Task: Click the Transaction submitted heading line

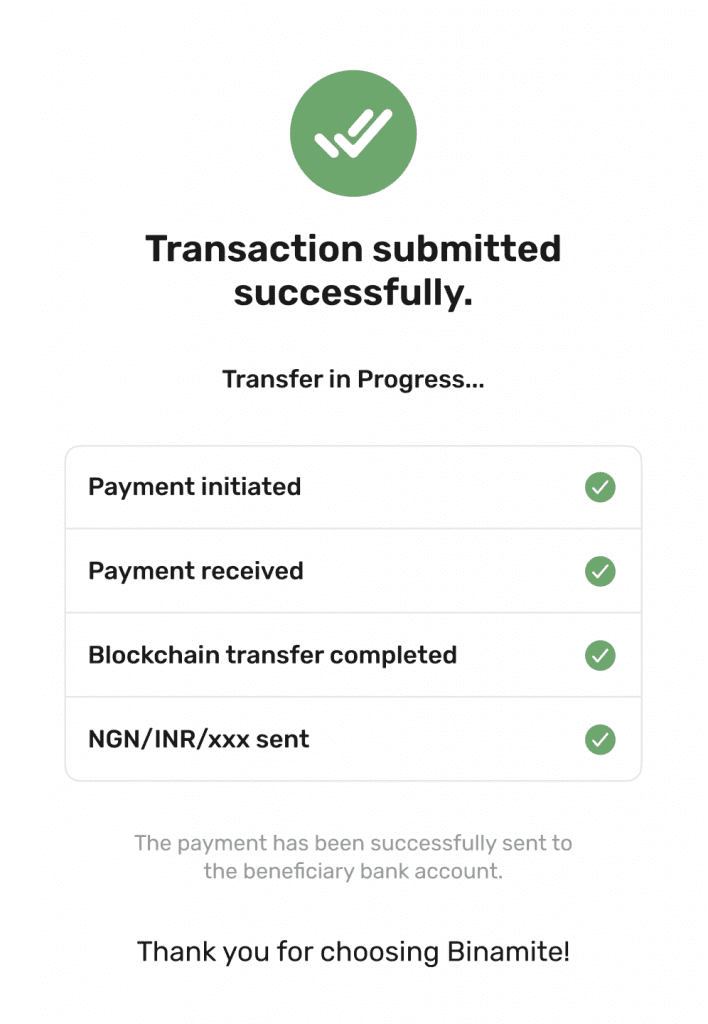Action: click(353, 248)
